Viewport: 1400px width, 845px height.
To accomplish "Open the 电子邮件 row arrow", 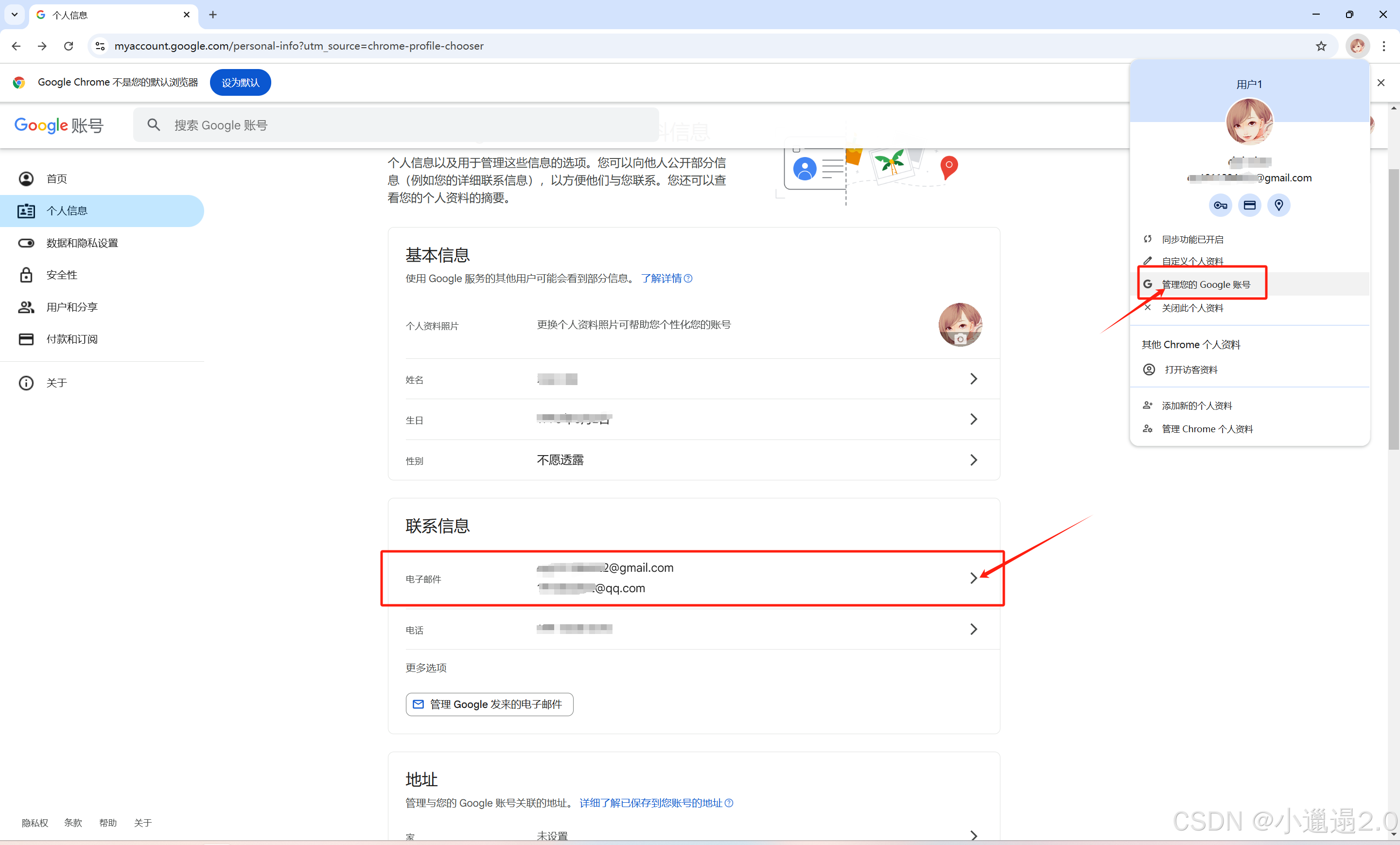I will [x=973, y=579].
